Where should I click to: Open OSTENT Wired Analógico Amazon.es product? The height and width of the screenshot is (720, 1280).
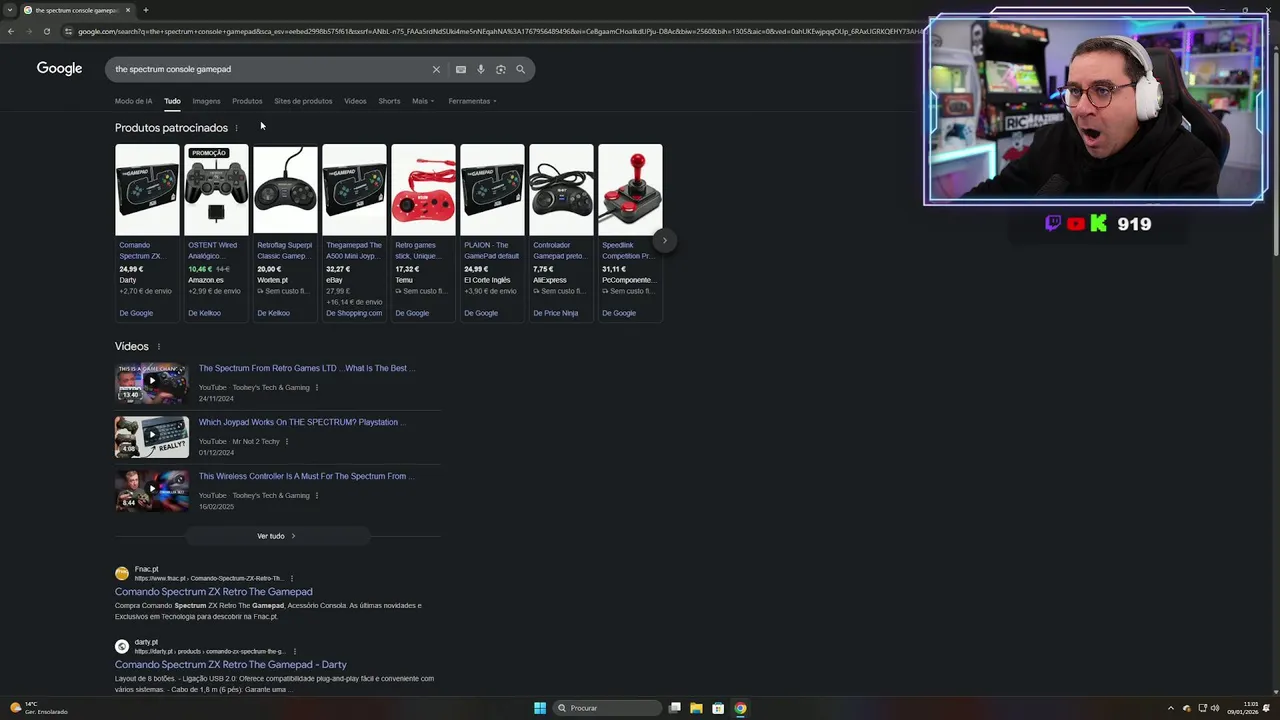pos(216,232)
